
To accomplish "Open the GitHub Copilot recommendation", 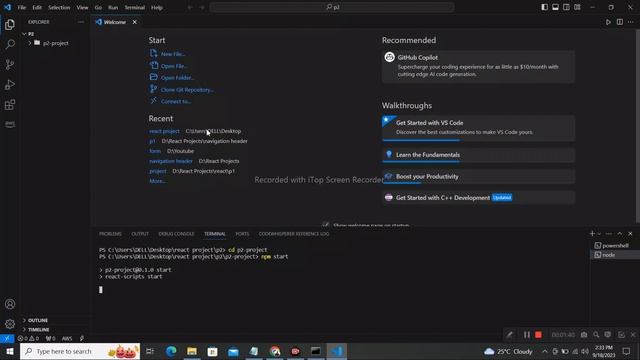I will pos(478,67).
